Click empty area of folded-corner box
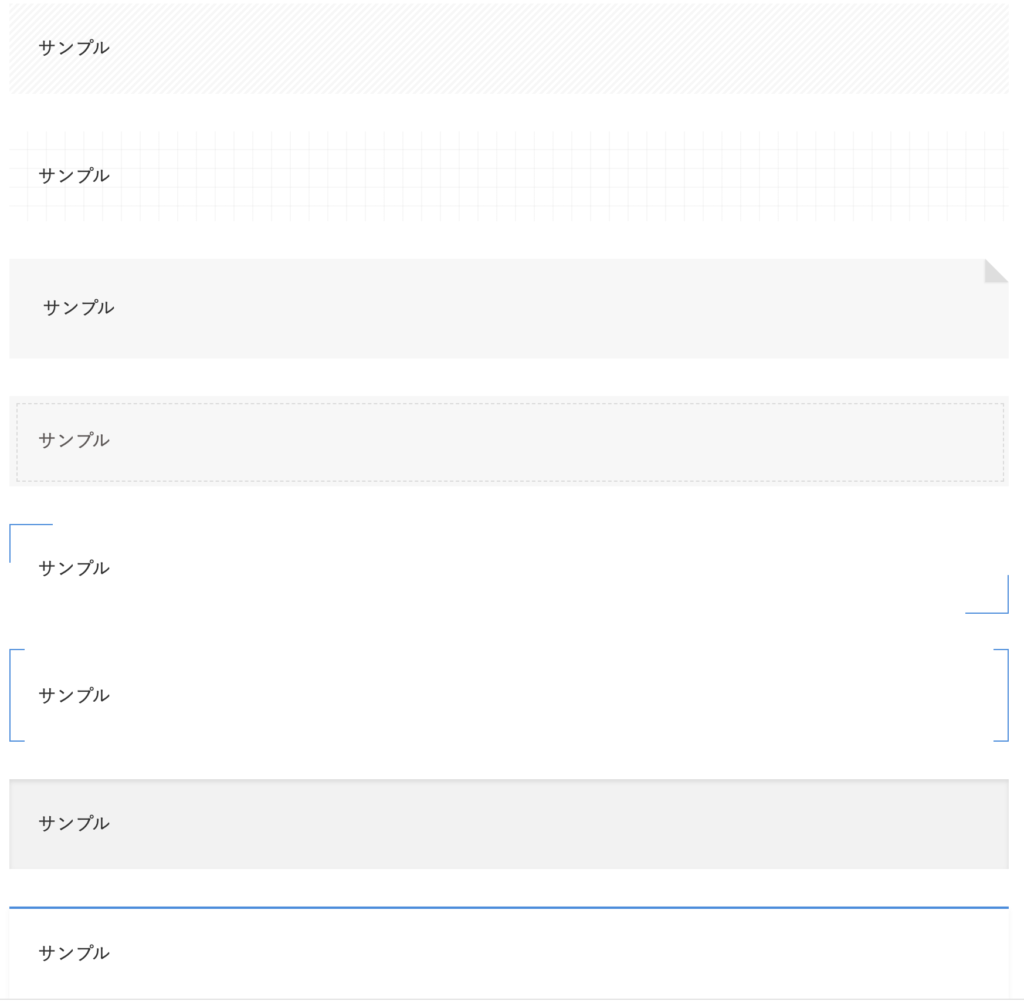 [555, 308]
